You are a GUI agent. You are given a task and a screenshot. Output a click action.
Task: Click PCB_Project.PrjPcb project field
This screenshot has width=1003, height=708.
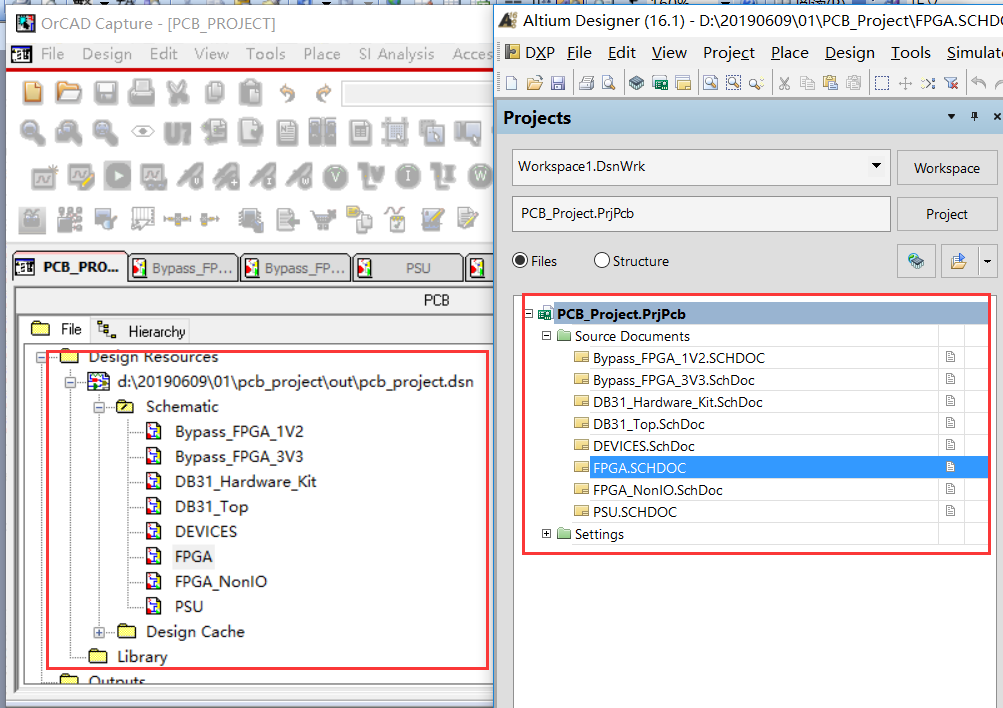tap(701, 214)
